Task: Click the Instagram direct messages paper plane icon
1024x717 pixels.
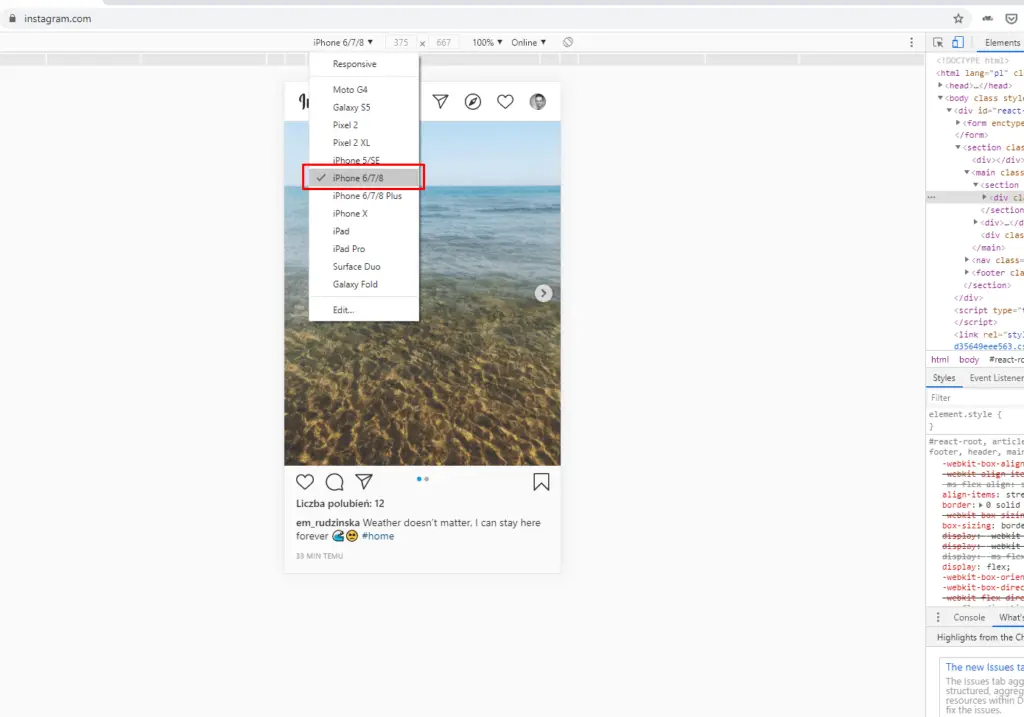Action: coord(440,101)
